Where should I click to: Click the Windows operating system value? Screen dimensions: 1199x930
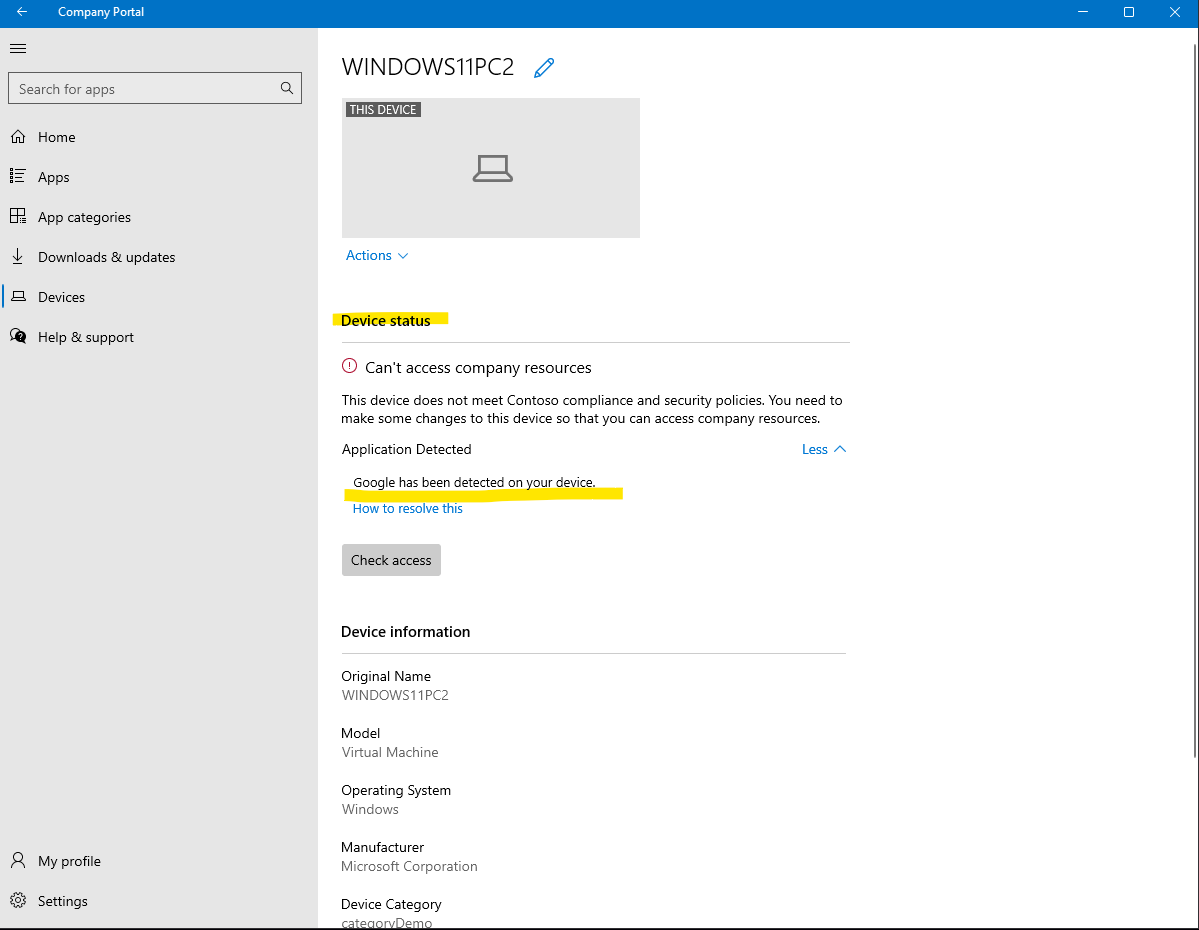pyautogui.click(x=370, y=809)
